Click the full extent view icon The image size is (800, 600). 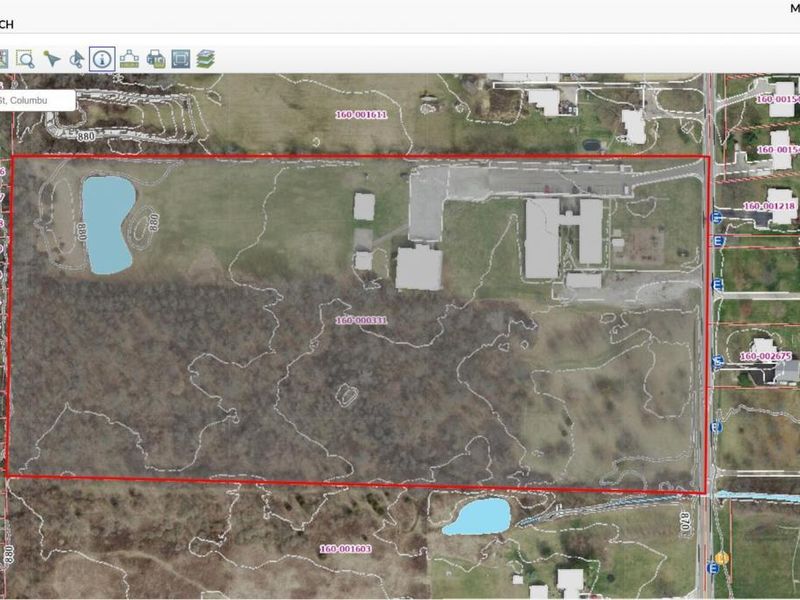[180, 59]
